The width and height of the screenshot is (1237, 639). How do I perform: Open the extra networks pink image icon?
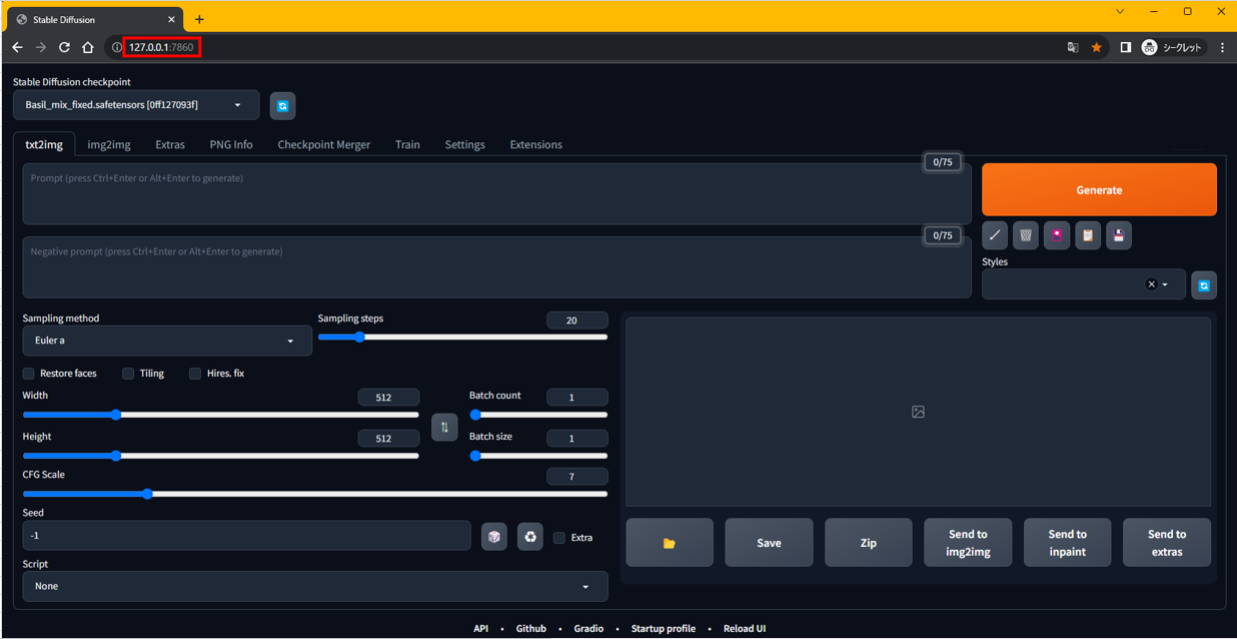(x=1056, y=235)
